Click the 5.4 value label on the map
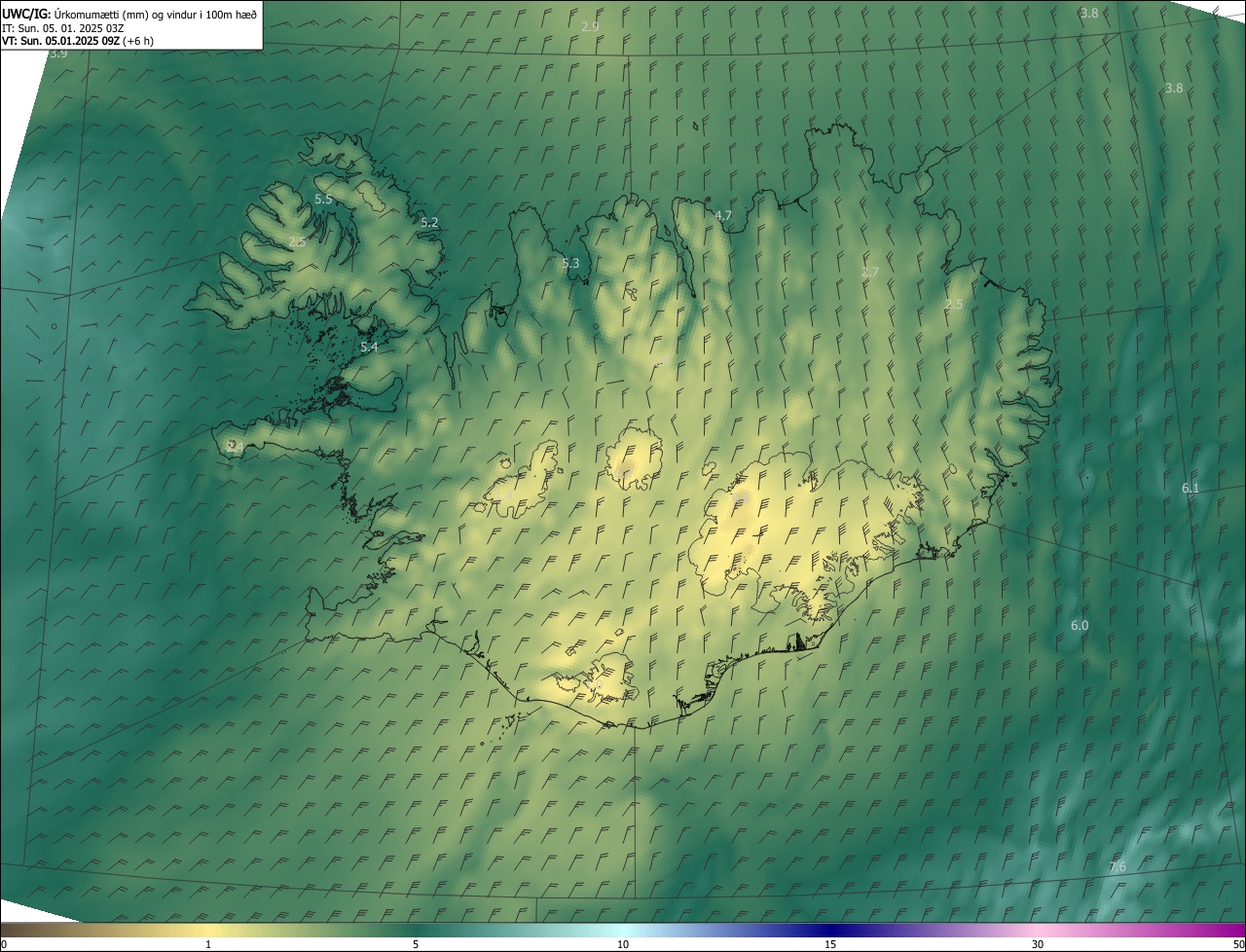 [369, 347]
